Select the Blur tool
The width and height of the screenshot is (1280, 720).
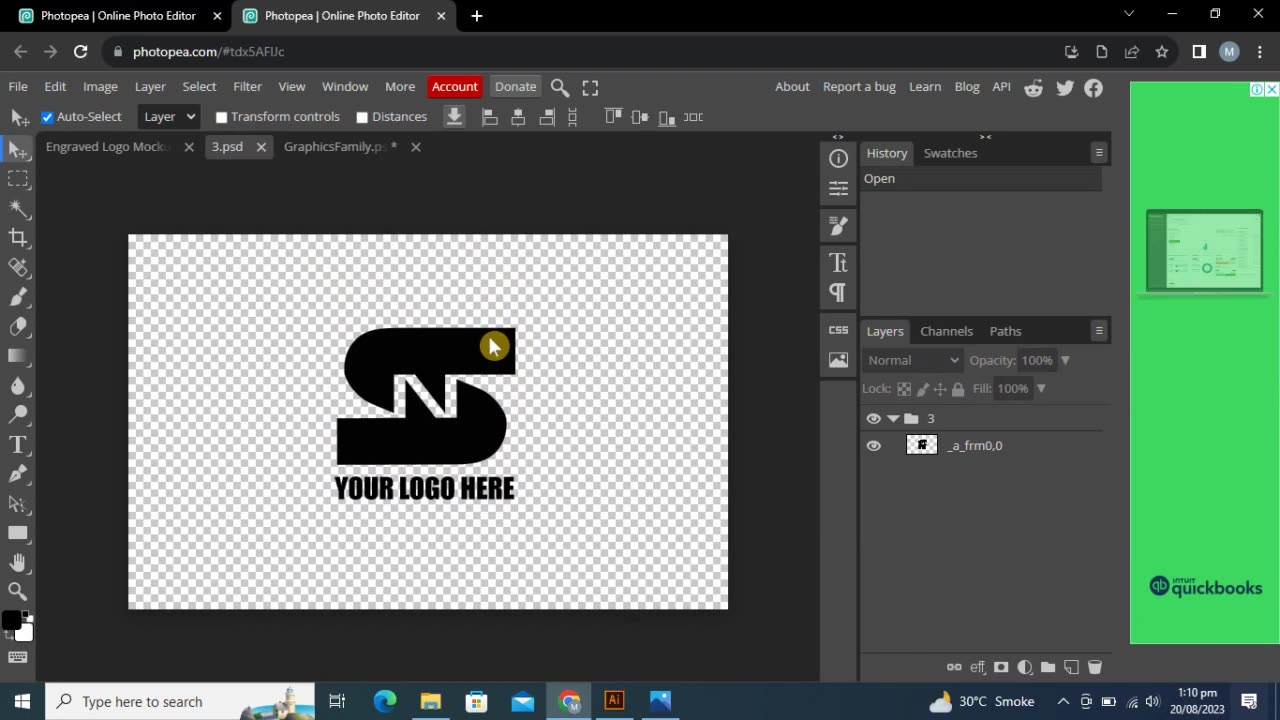click(18, 385)
